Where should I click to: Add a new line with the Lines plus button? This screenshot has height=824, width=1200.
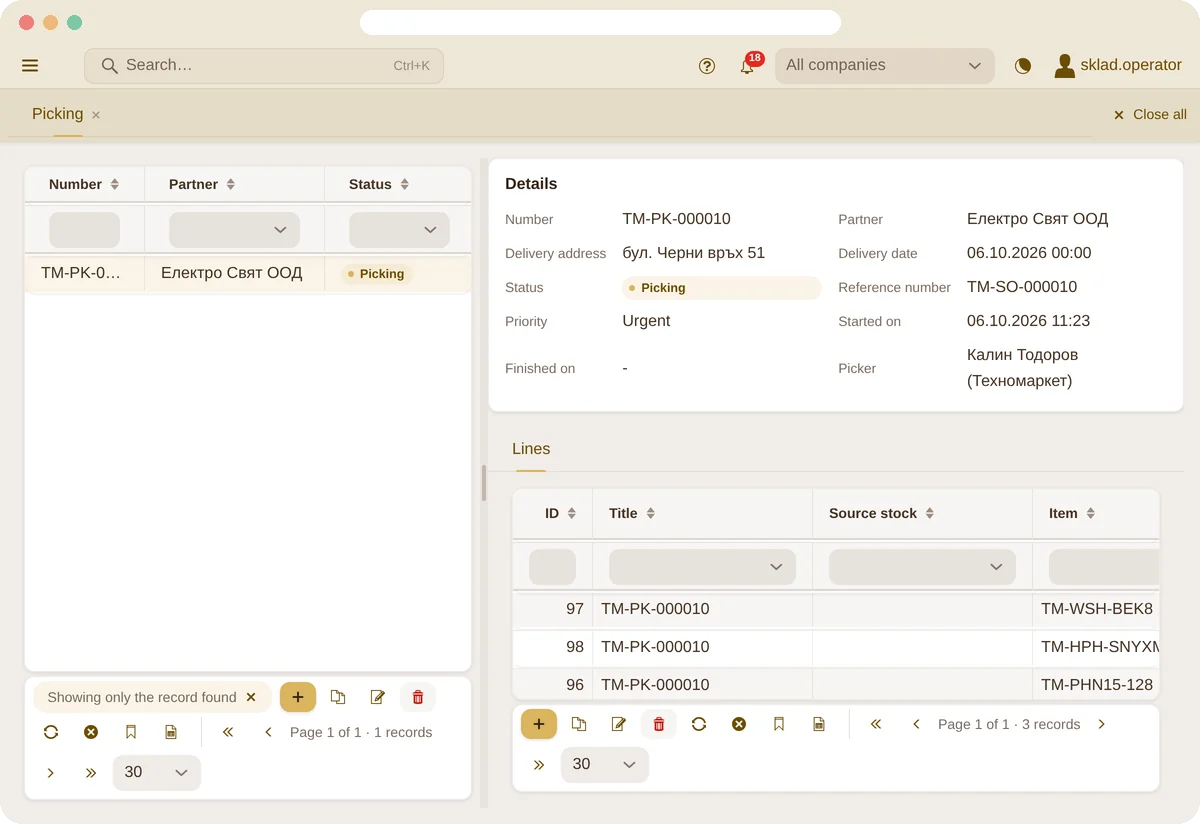tap(539, 724)
